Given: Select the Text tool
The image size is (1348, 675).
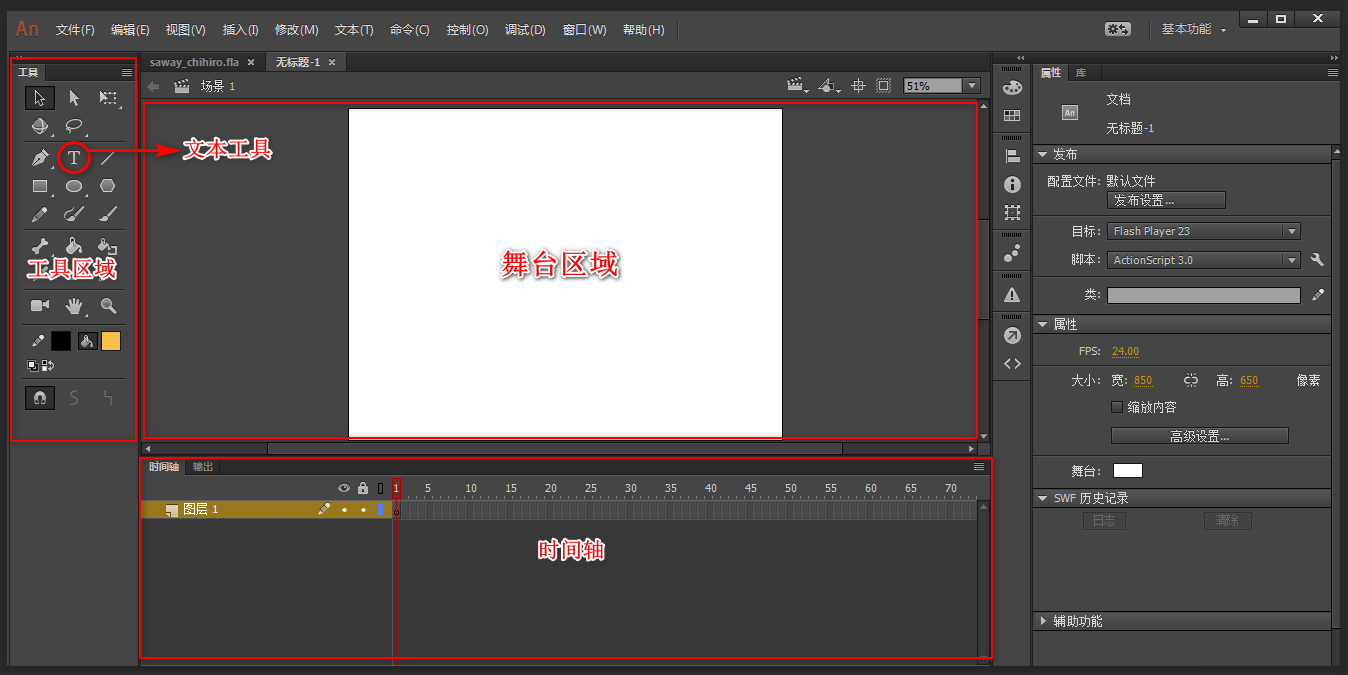Looking at the screenshot, I should pyautogui.click(x=74, y=158).
